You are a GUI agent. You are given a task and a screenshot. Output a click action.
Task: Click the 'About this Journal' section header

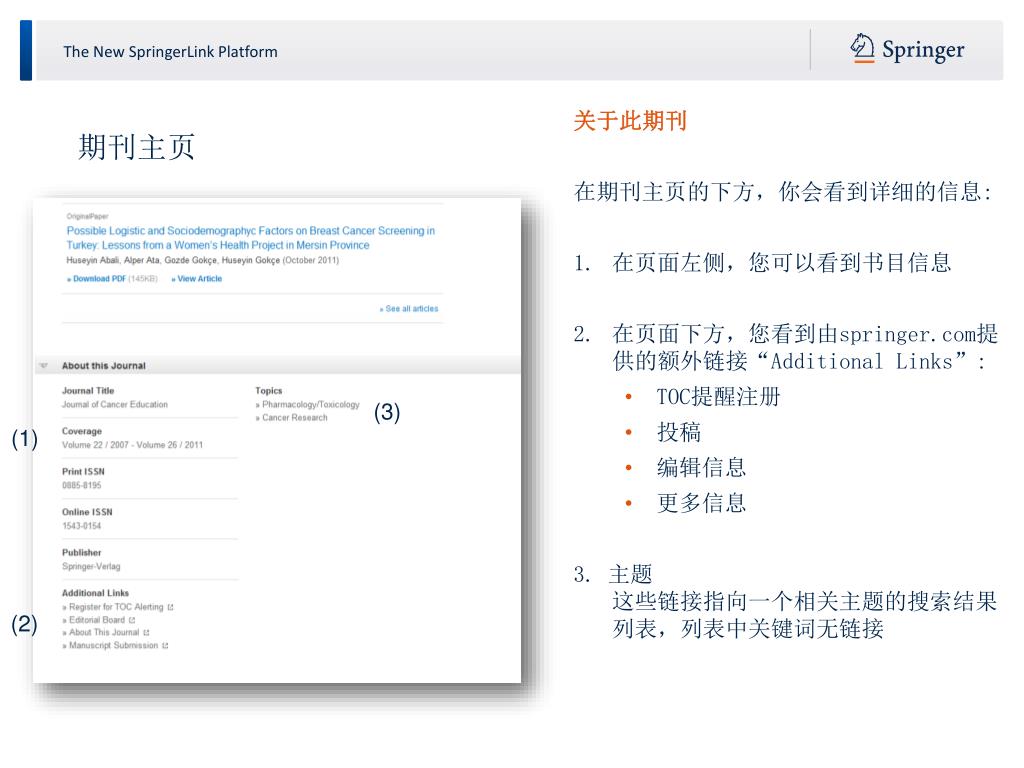click(x=104, y=366)
